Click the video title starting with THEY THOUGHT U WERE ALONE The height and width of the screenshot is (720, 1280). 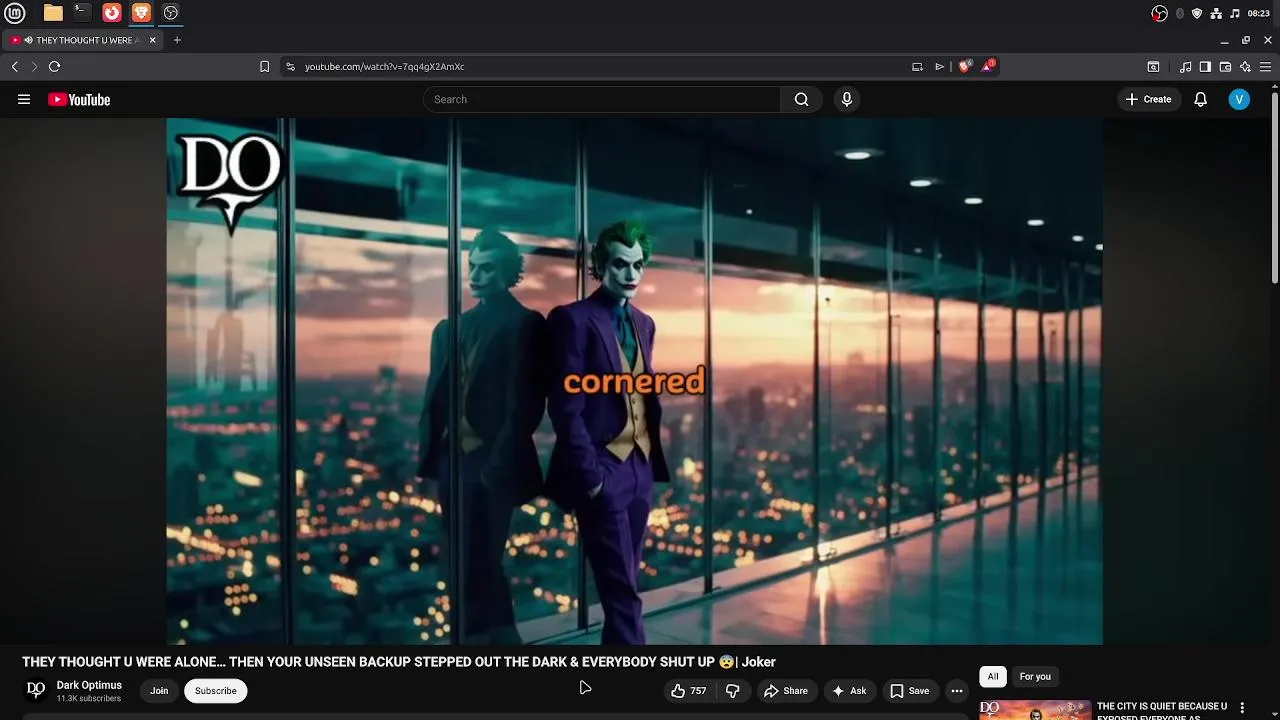(x=399, y=662)
